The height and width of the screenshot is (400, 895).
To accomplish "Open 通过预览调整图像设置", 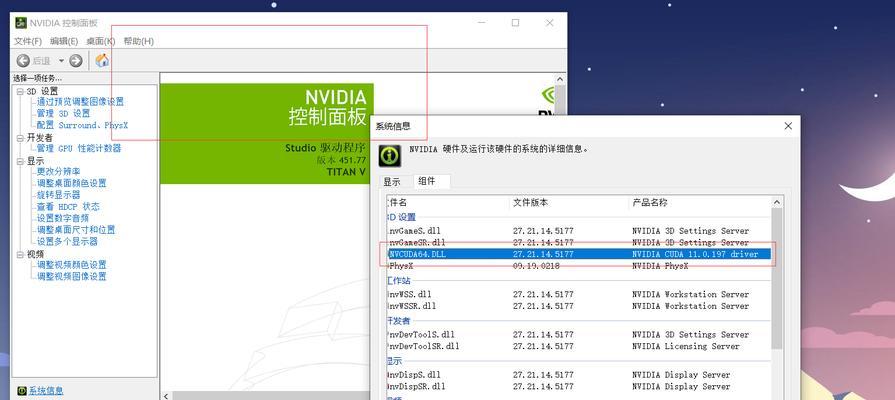I will [x=80, y=102].
